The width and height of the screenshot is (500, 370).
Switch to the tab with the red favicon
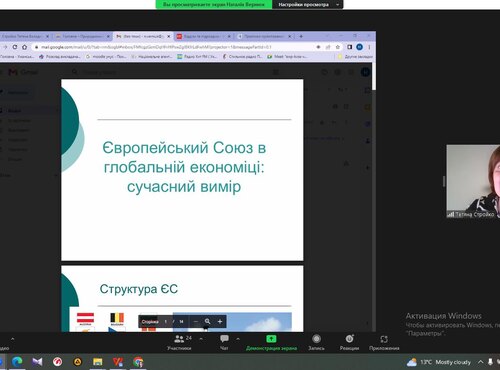[x=203, y=36]
